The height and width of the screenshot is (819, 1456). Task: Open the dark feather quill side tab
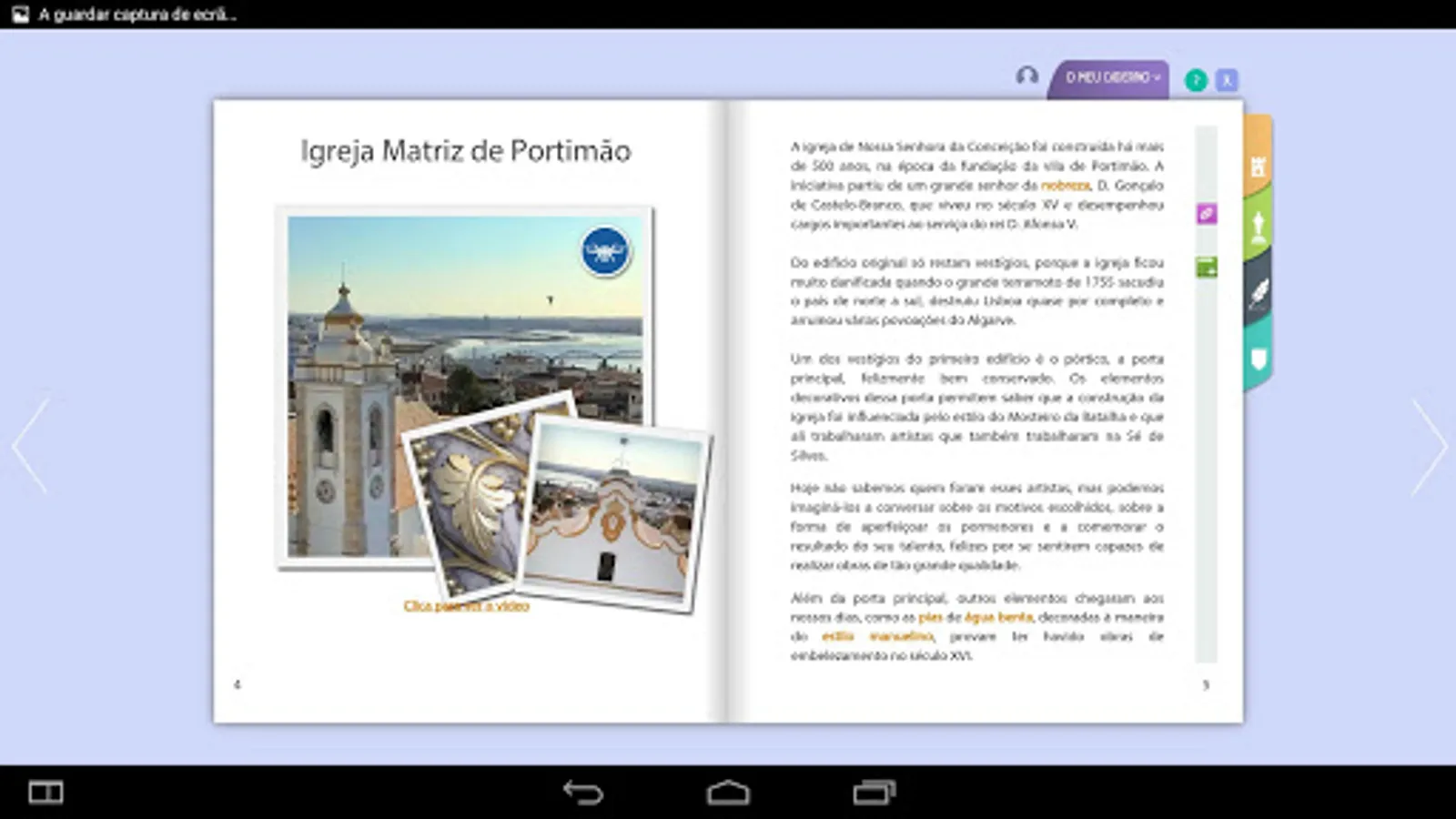tap(1259, 293)
